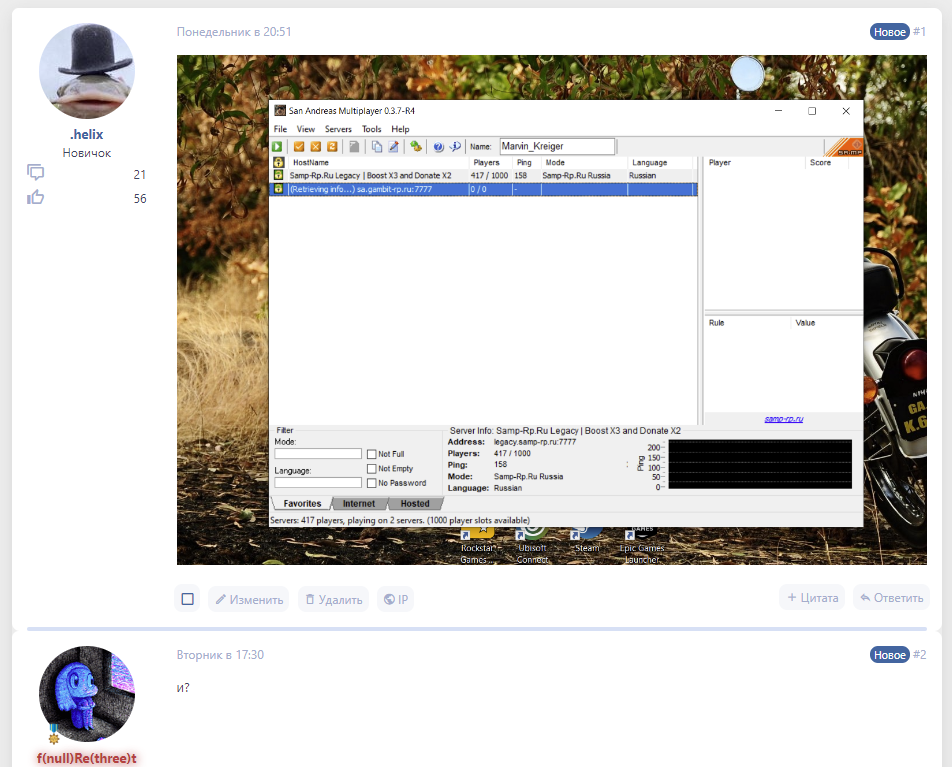Click the lock icon beside Samp-Rp.Ru Legacy
This screenshot has width=952, height=767.
click(279, 175)
